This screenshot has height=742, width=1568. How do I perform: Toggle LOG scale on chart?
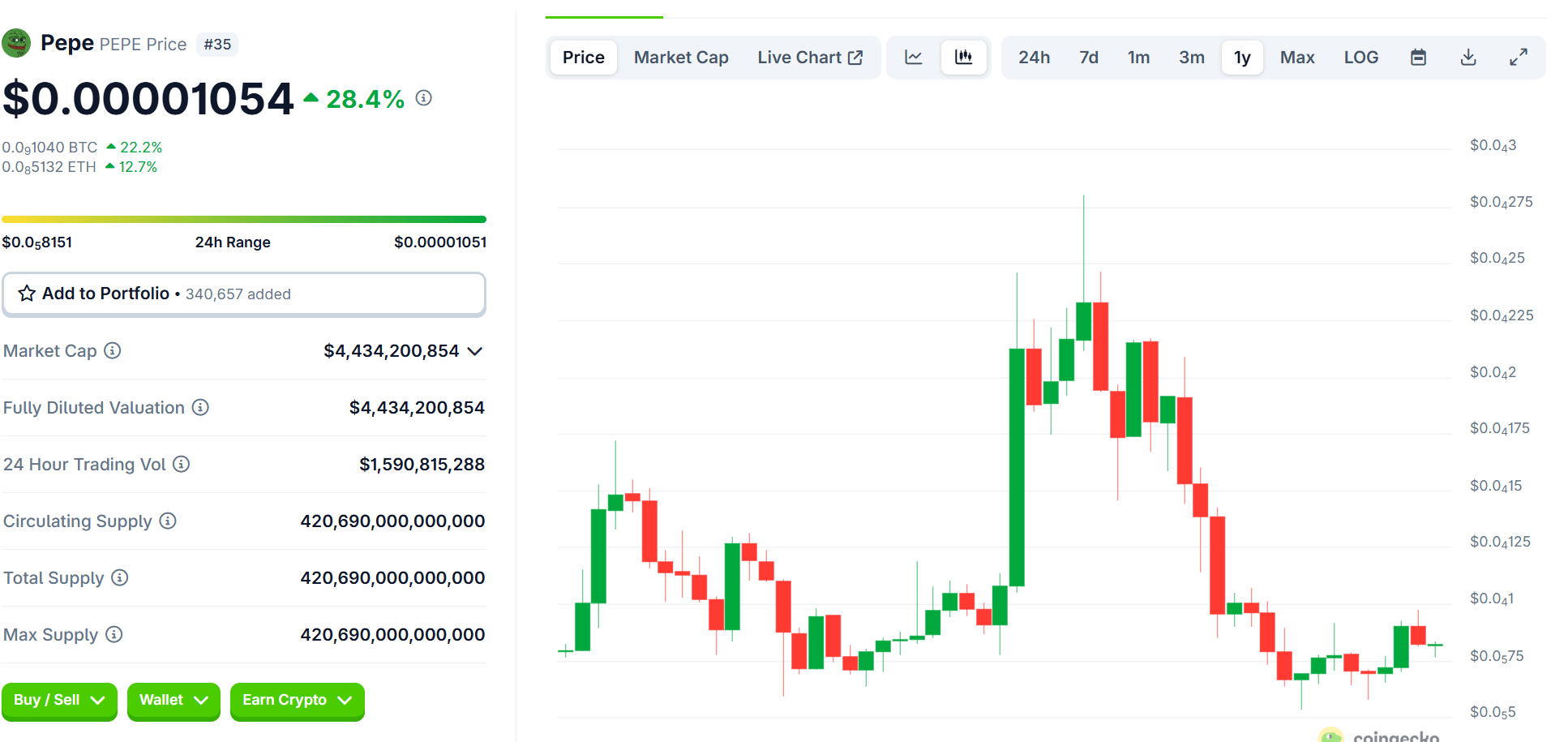[x=1361, y=58]
